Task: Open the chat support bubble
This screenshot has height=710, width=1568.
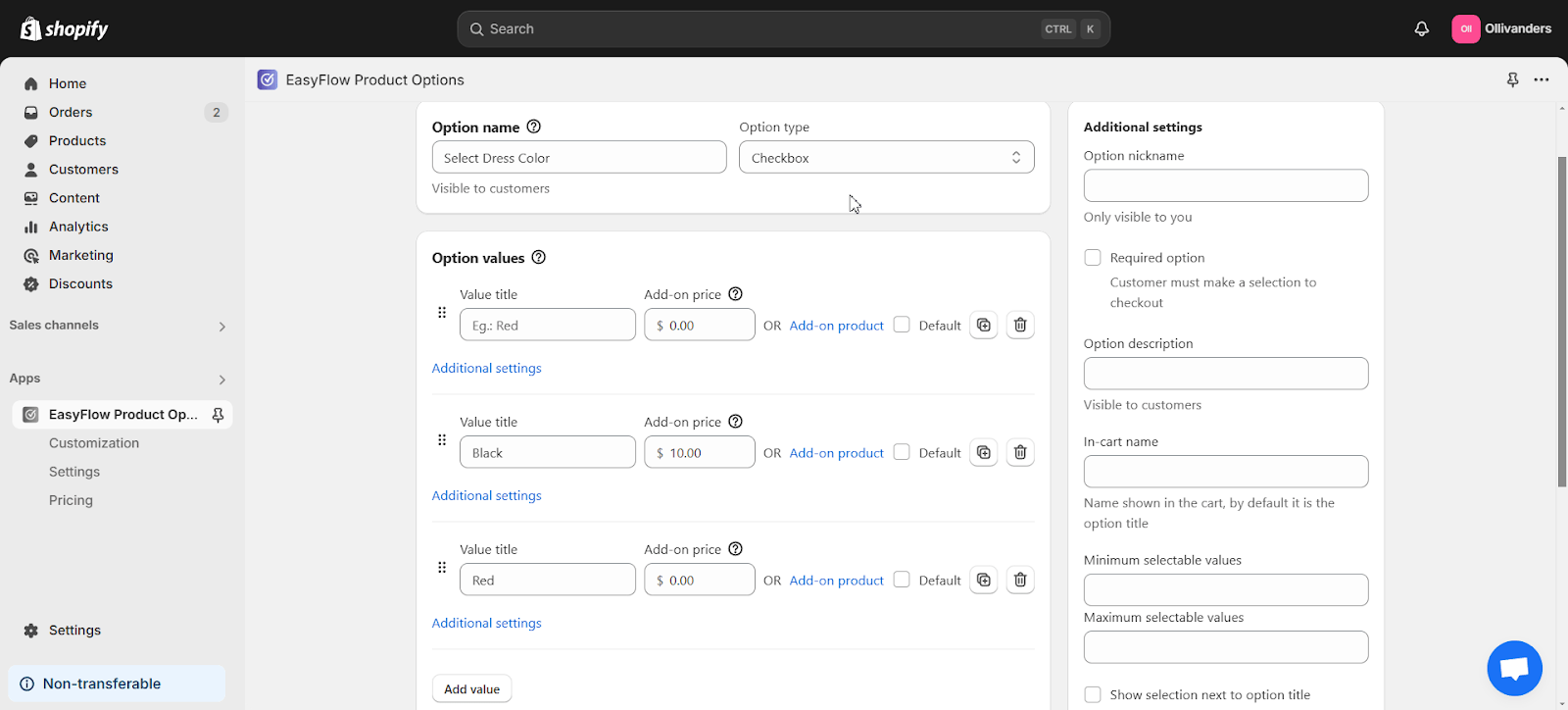Action: tap(1514, 668)
